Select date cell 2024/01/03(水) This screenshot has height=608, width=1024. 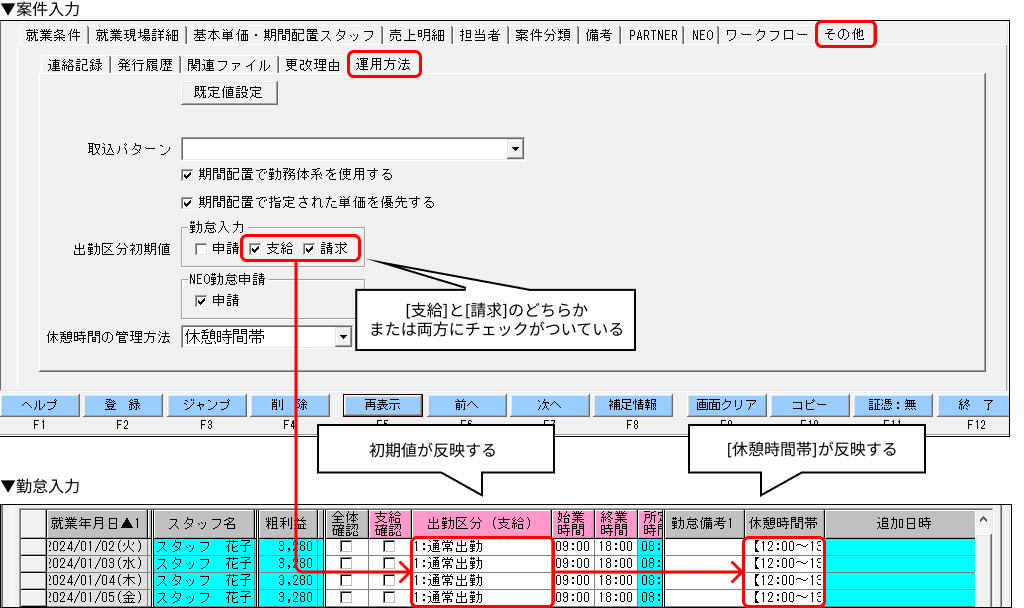click(98, 563)
